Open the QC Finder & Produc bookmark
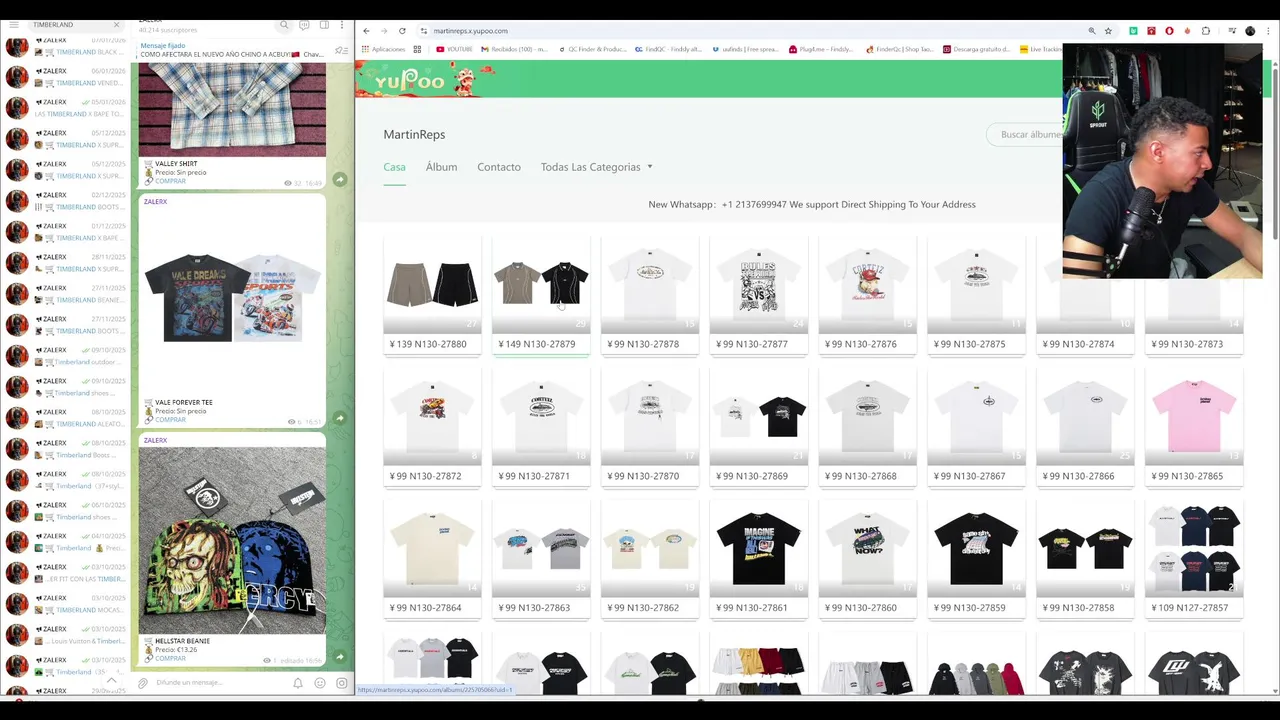 (592, 49)
